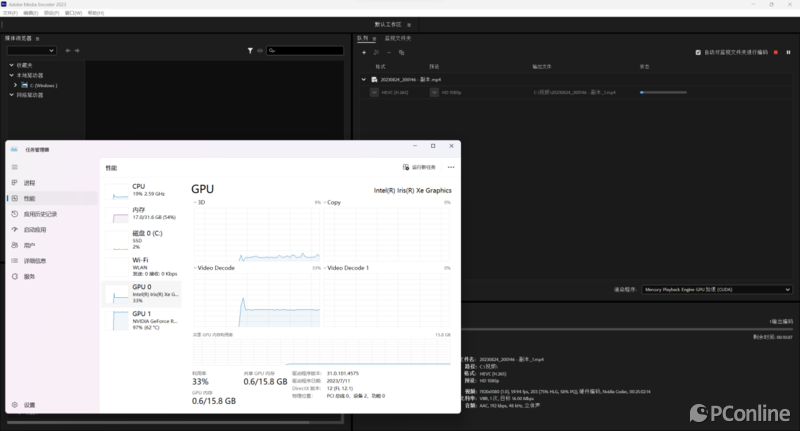The image size is (800, 431).
Task: Expand the C: (Windows) drive
Action: (16, 85)
